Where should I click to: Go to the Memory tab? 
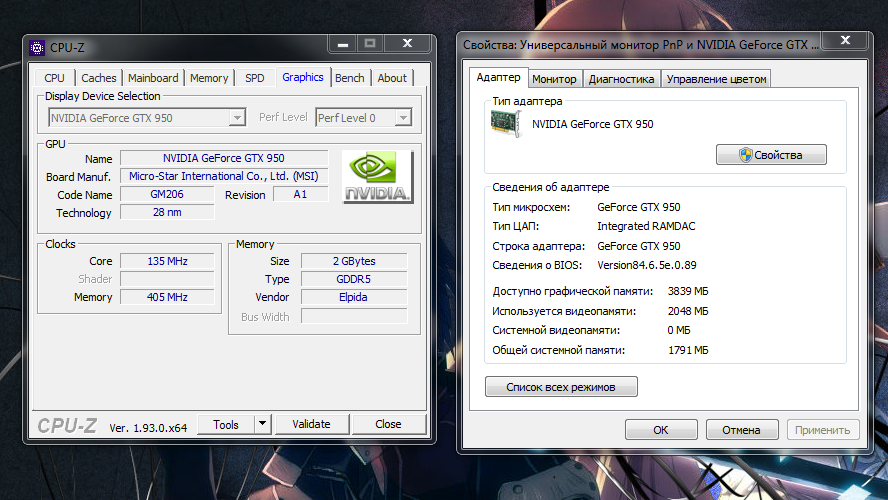tap(209, 78)
